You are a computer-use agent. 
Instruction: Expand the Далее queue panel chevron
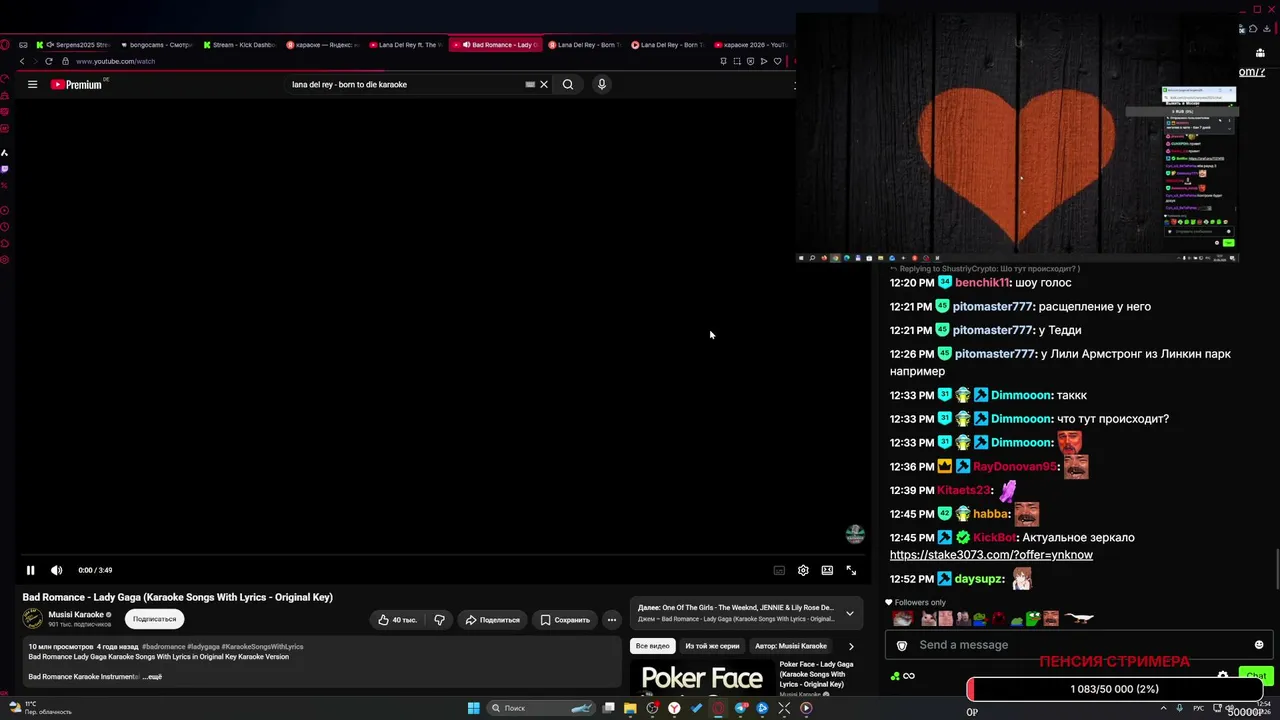pyautogui.click(x=850, y=613)
